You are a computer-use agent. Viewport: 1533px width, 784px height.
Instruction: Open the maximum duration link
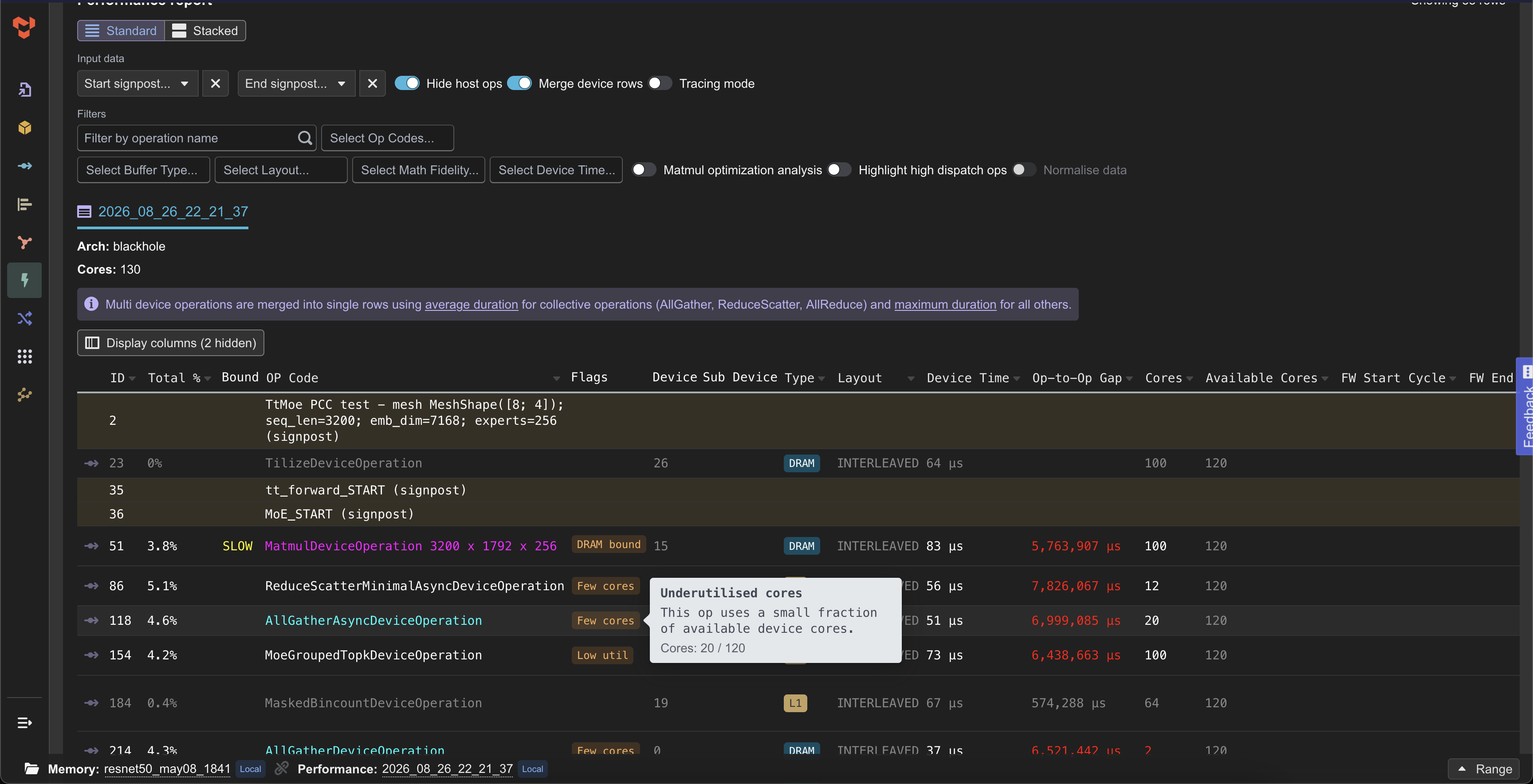(x=945, y=305)
